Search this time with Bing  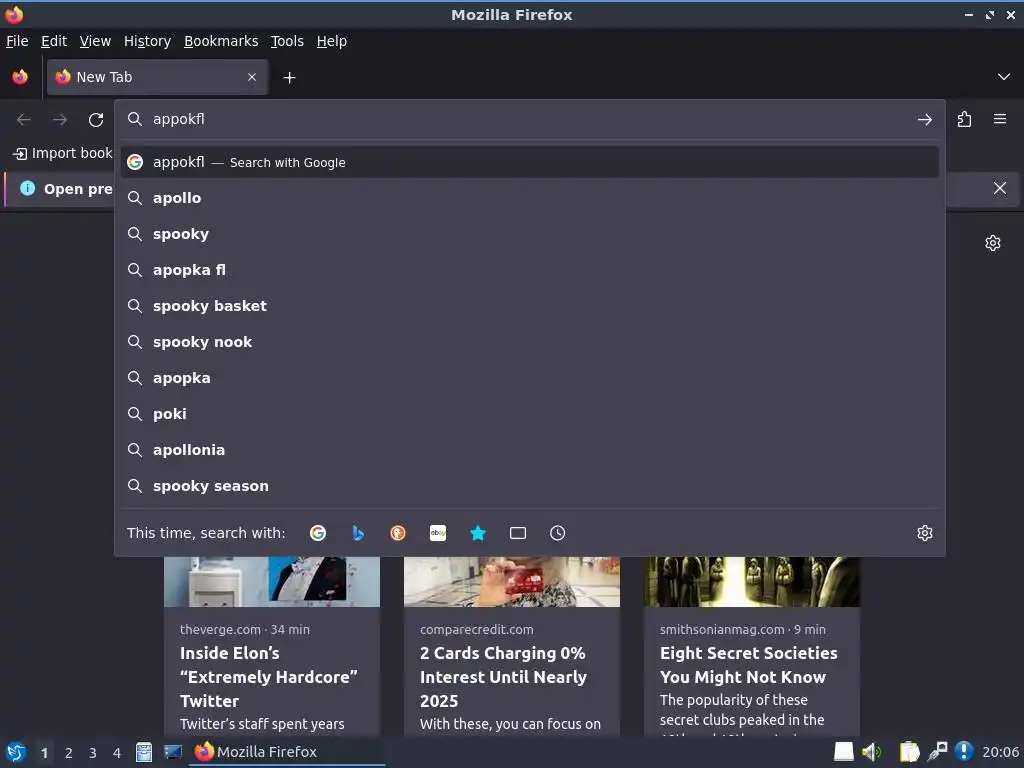[x=358, y=533]
